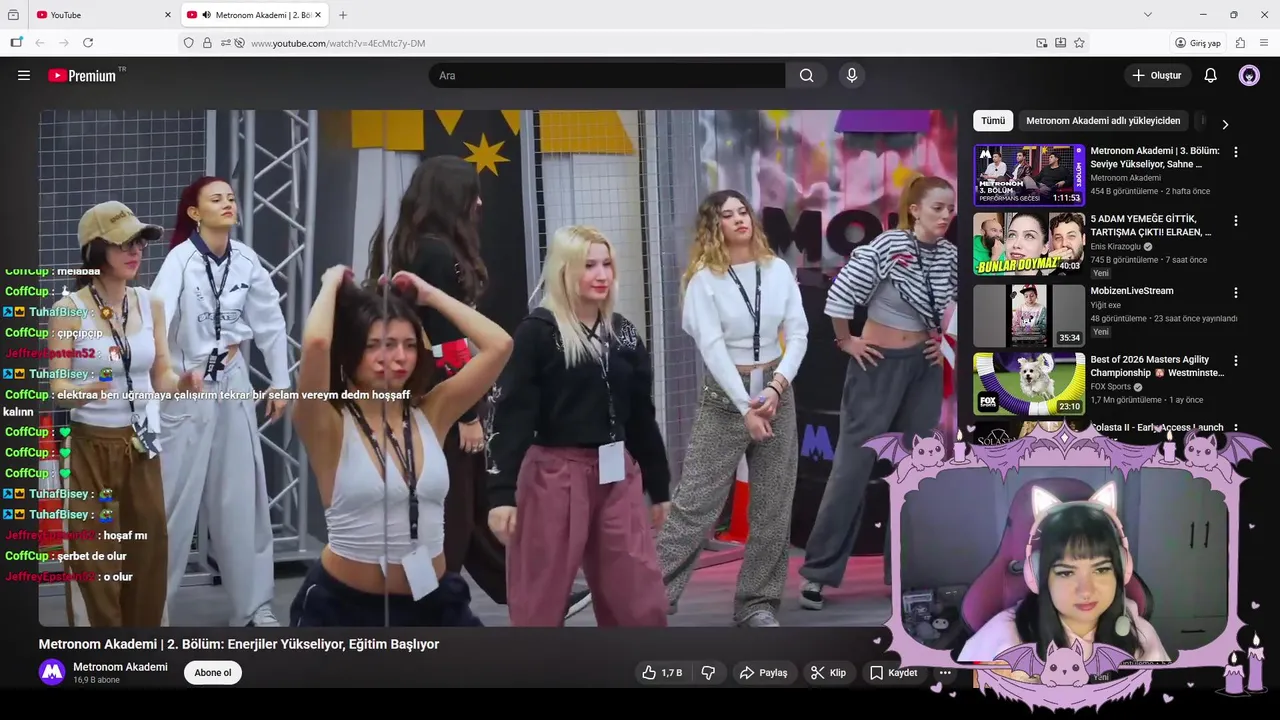1280x720 pixels.
Task: Open Firefox View icon at tab strip
Action: (13, 15)
